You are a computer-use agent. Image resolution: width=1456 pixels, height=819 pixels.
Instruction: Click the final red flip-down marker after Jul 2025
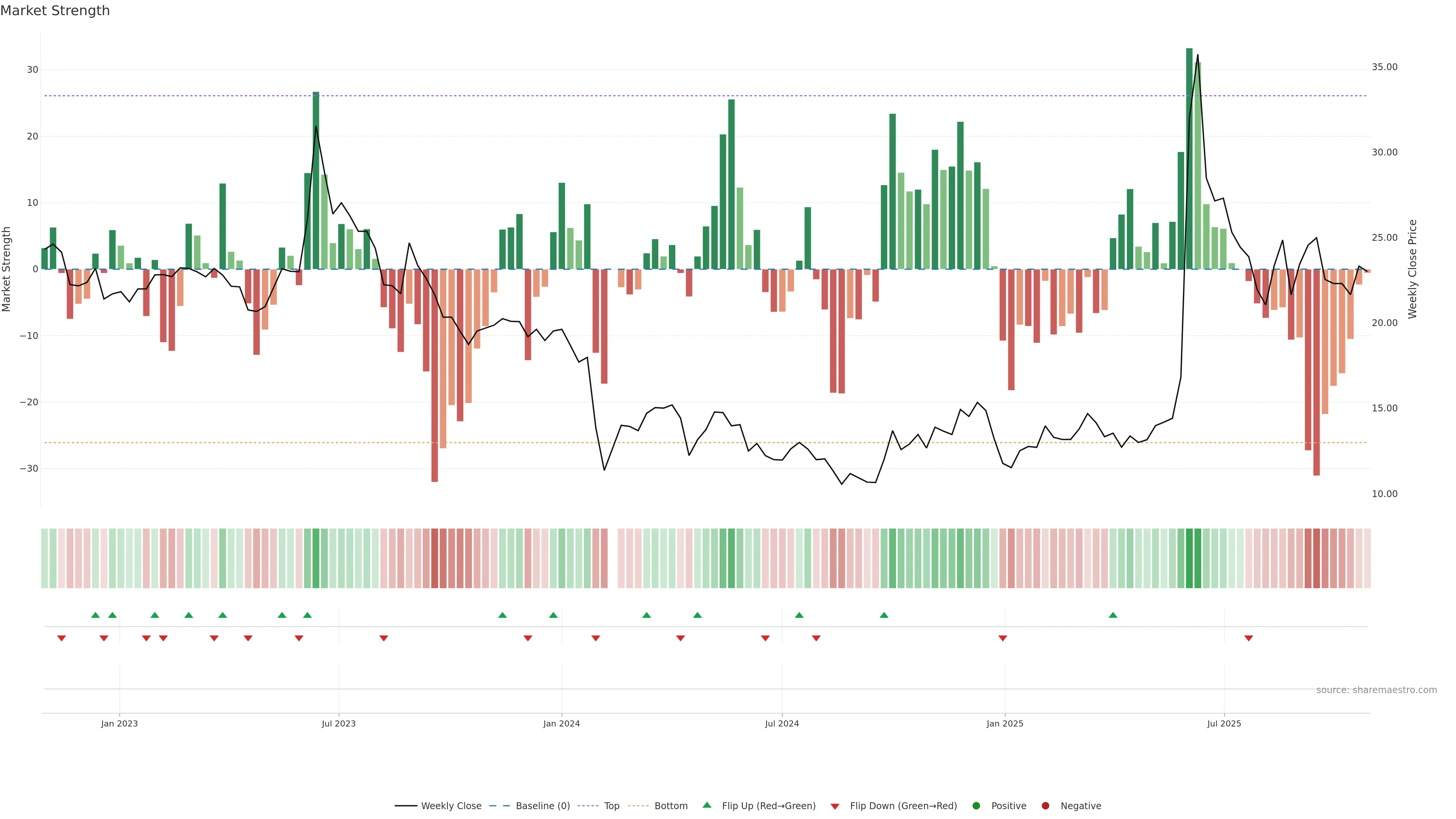pyautogui.click(x=1249, y=638)
